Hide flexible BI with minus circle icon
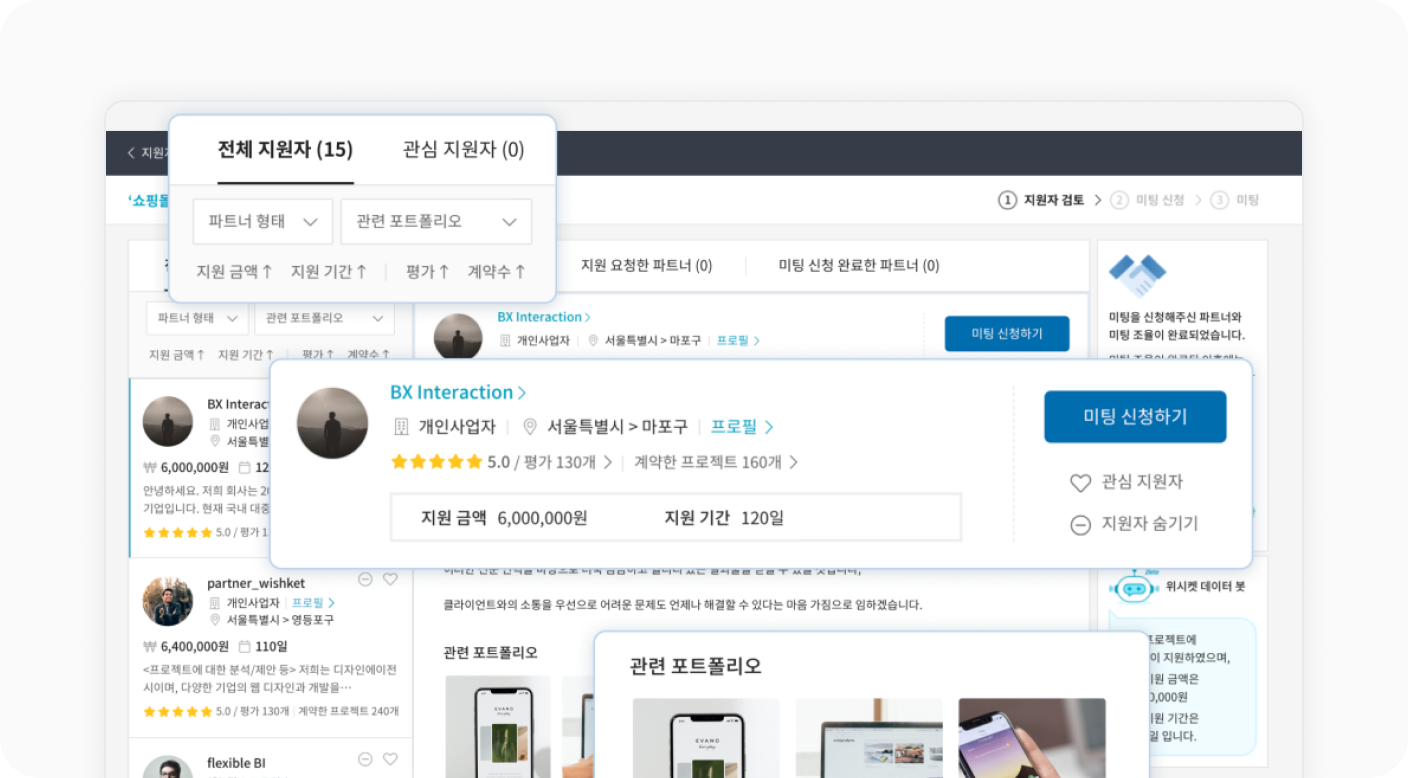Viewport: 1408px width, 778px height. 365,759
